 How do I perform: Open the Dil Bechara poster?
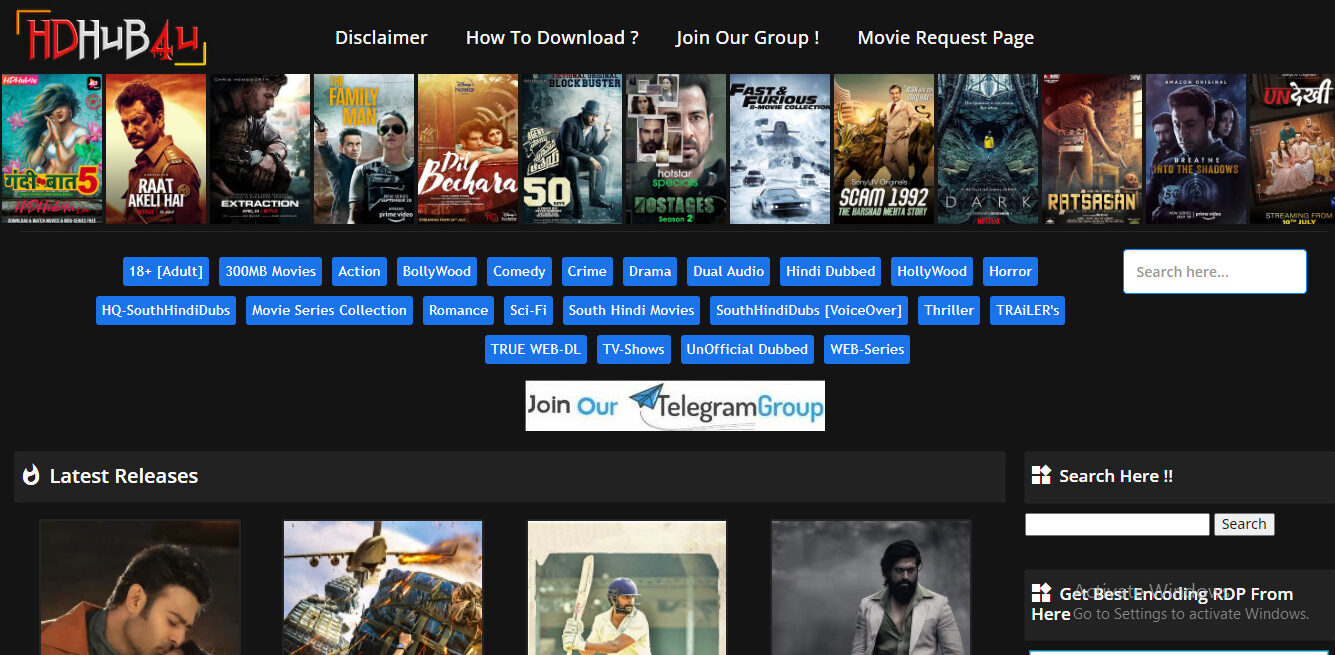tap(467, 149)
